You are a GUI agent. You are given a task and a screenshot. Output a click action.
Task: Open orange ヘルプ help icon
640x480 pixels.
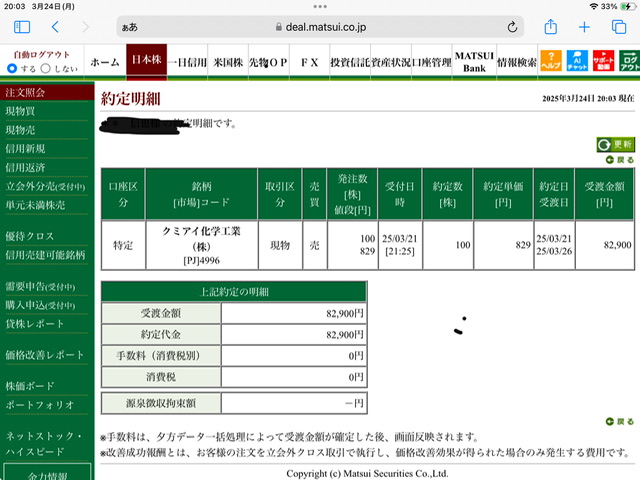coord(551,60)
